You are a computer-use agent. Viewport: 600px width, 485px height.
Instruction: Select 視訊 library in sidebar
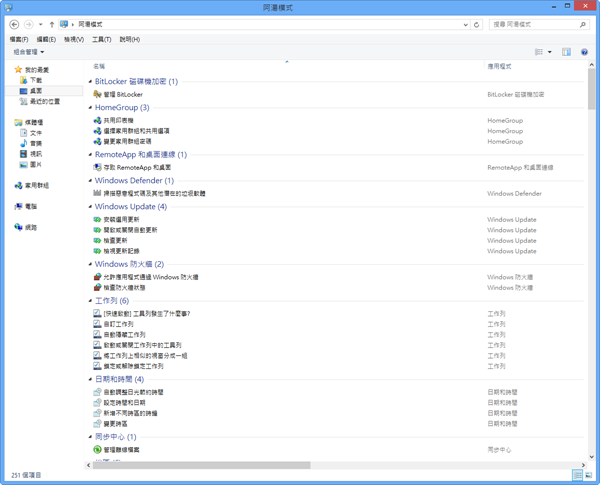click(31, 154)
